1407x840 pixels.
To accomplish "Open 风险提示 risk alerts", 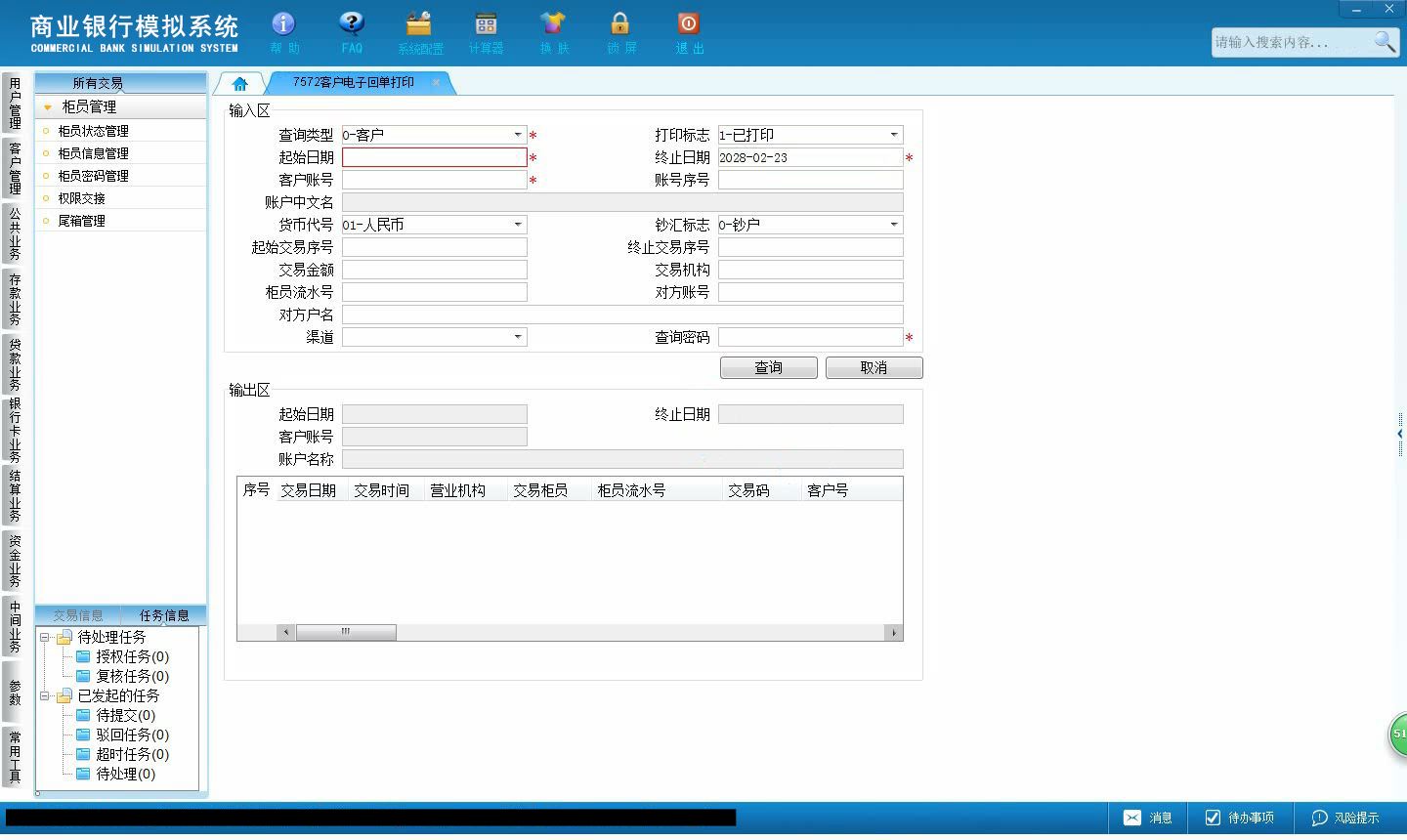I will (x=1345, y=818).
